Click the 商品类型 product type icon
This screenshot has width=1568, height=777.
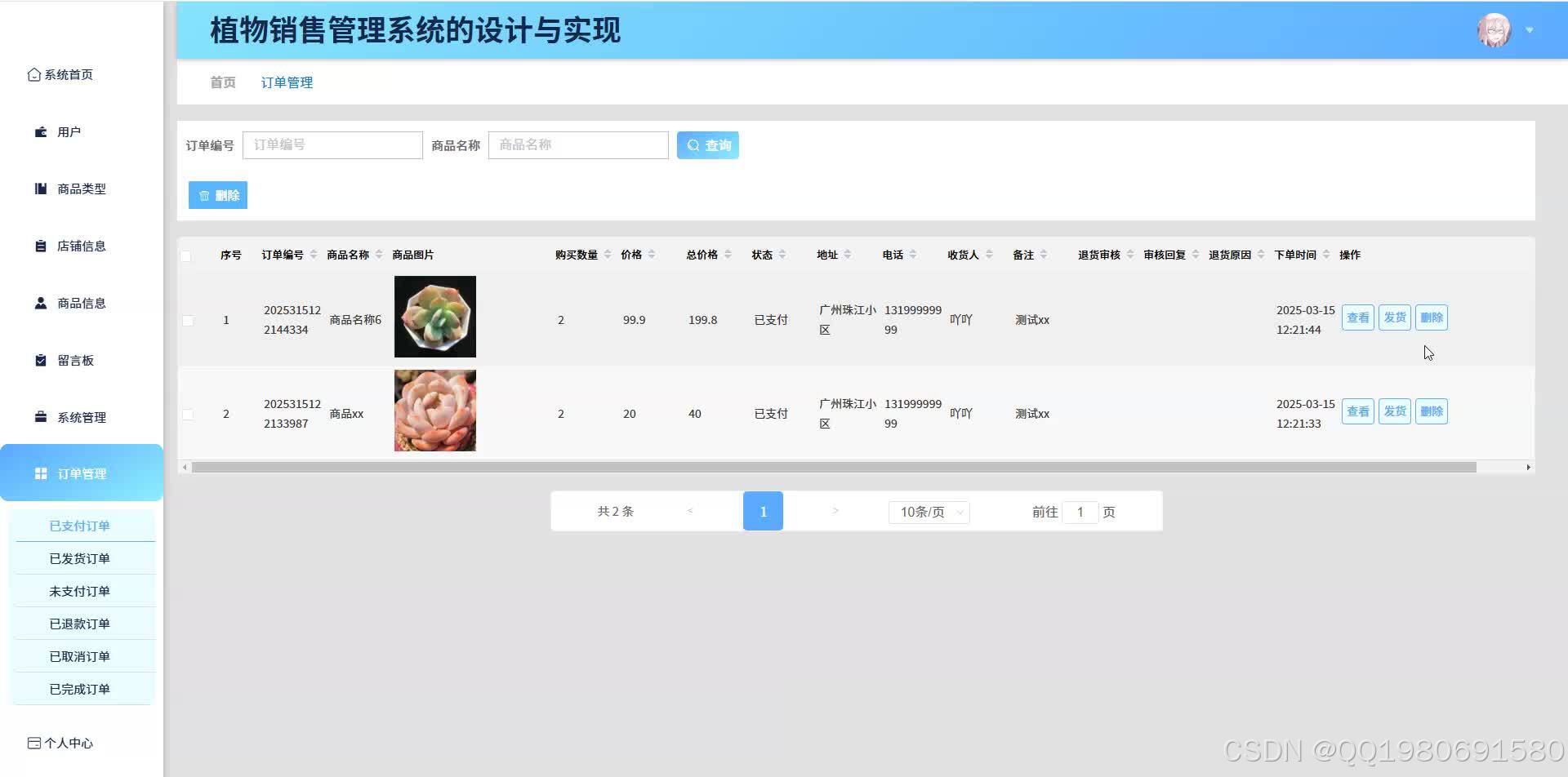coord(40,189)
